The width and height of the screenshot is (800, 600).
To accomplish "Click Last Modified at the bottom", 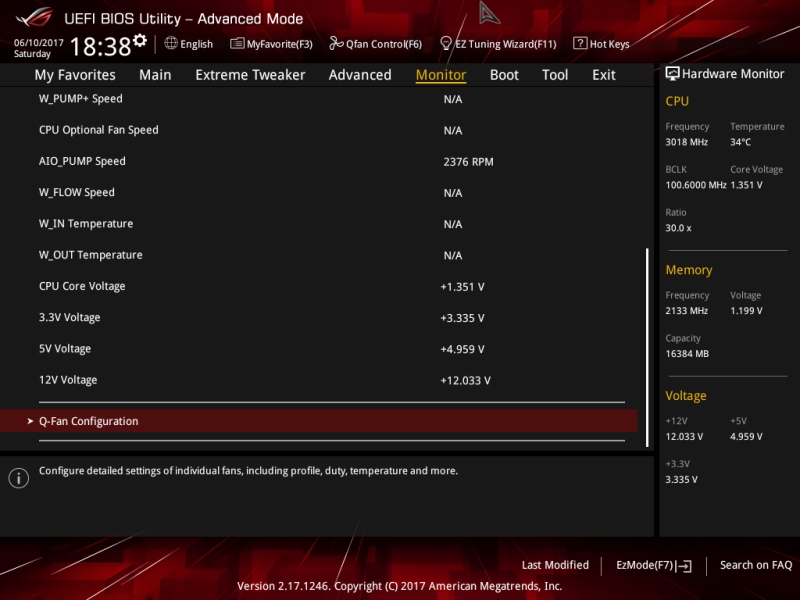I will (x=555, y=565).
